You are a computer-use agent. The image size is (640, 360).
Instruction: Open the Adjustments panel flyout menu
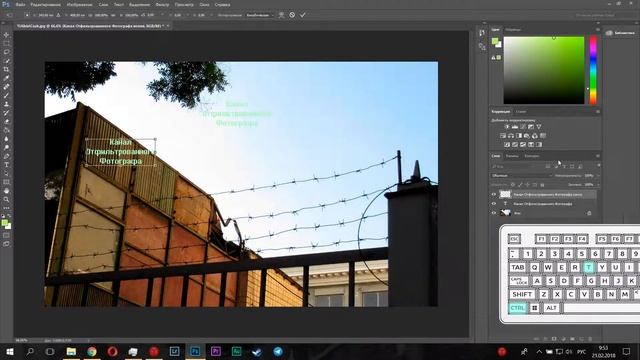(598, 111)
